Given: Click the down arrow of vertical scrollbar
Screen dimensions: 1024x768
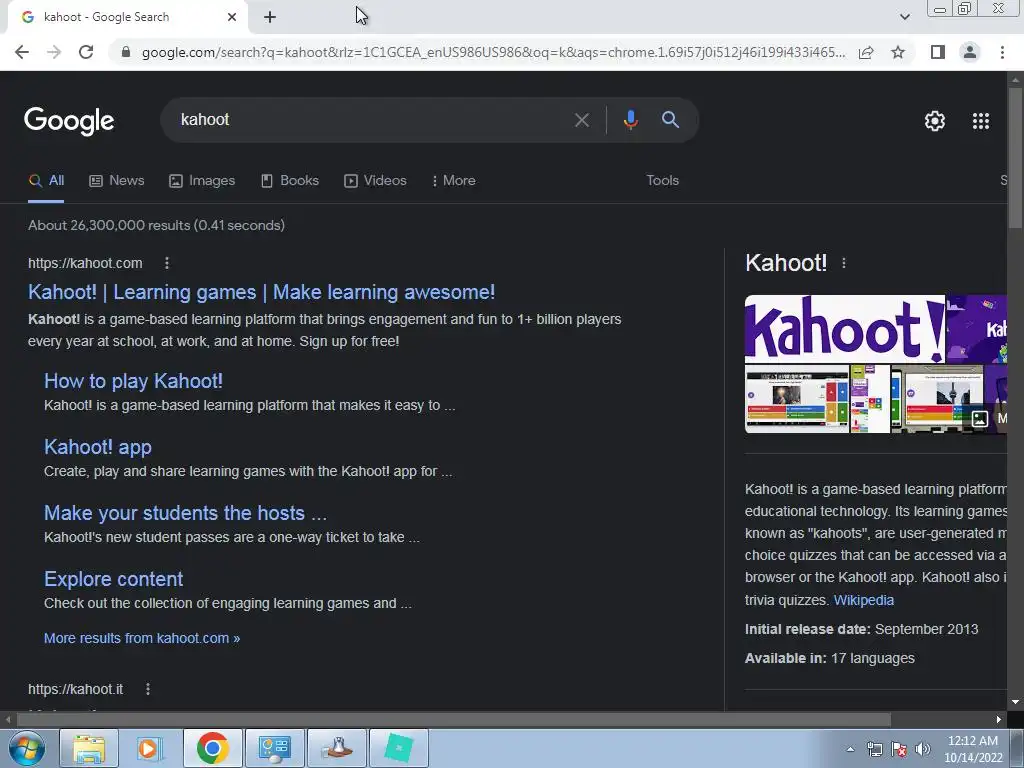Looking at the screenshot, I should click(x=1015, y=703).
